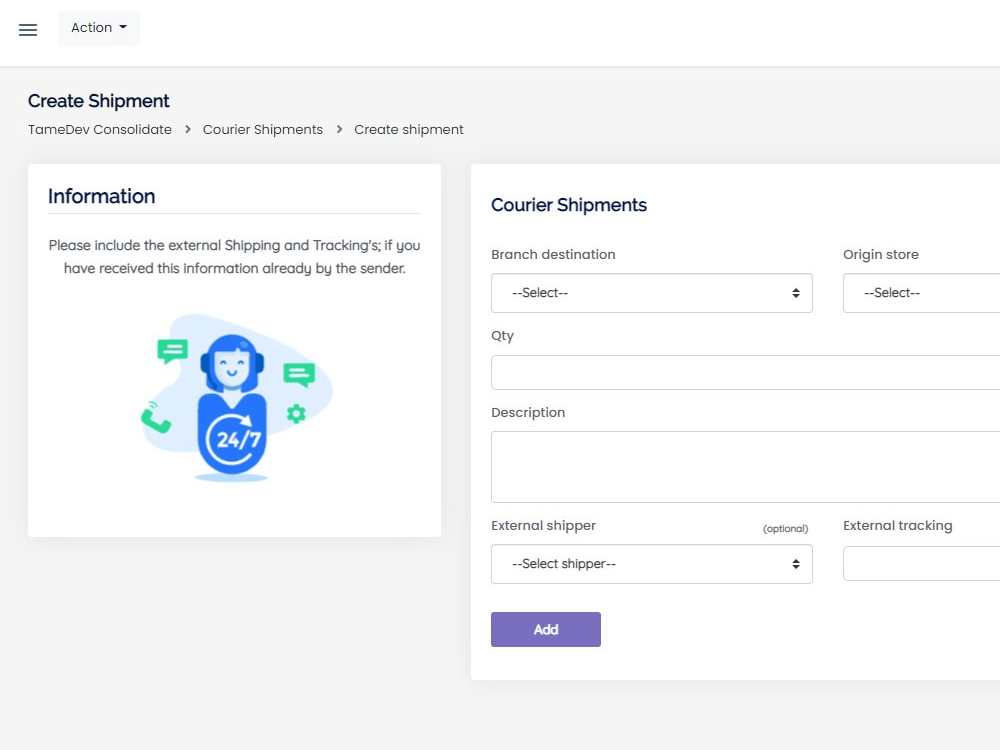Viewport: 1000px width, 750px height.
Task: Click the External tracking label
Action: pyautogui.click(x=897, y=526)
